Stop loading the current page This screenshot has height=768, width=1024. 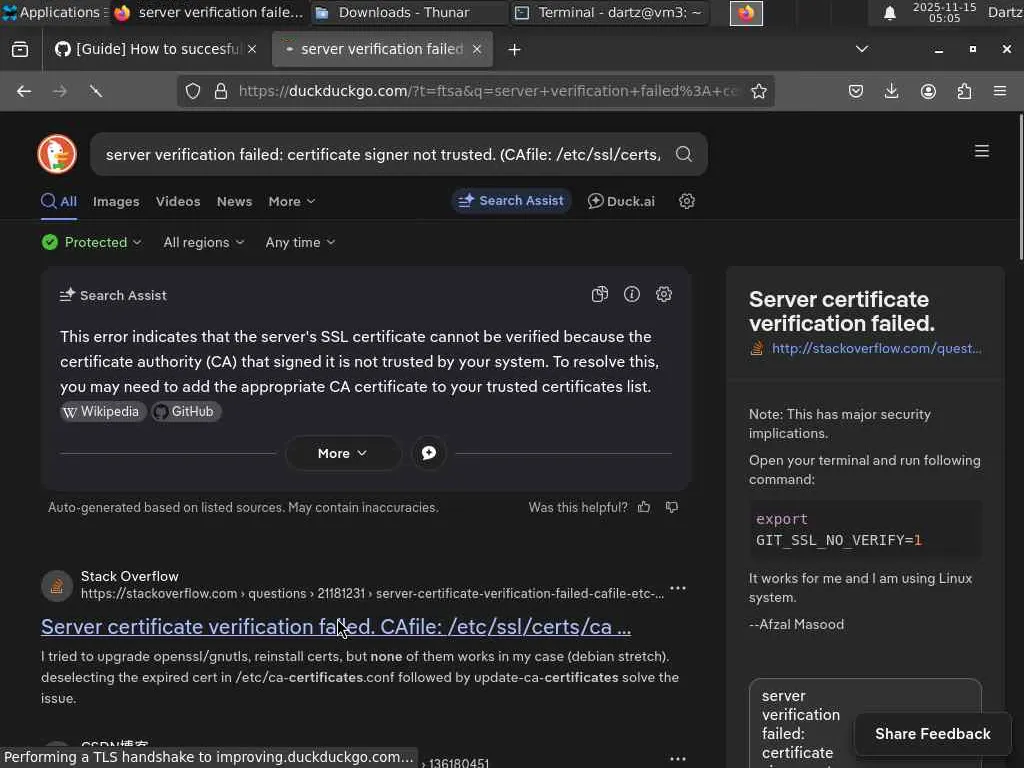pos(96,91)
